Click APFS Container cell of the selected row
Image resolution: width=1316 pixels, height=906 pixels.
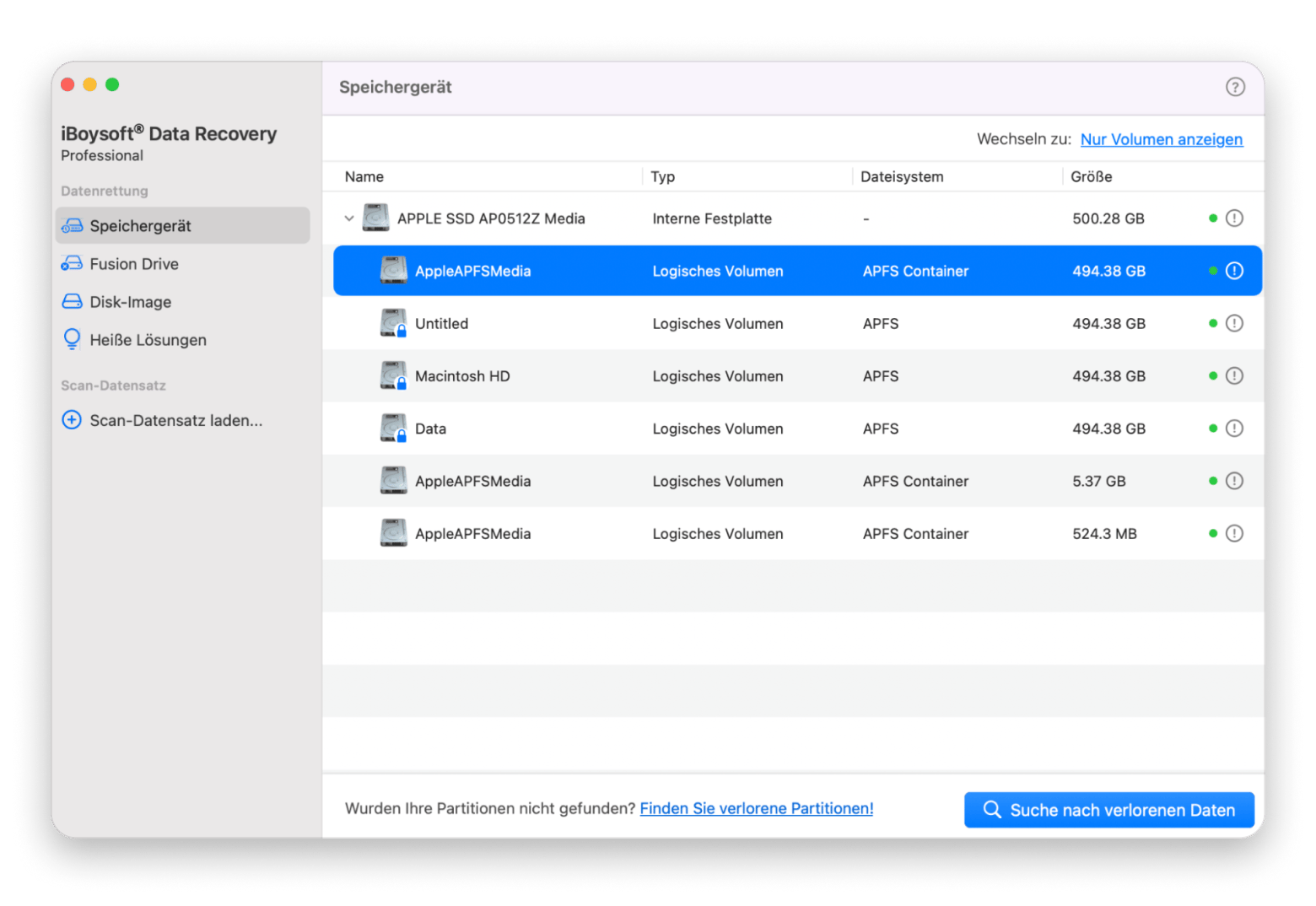tap(915, 271)
